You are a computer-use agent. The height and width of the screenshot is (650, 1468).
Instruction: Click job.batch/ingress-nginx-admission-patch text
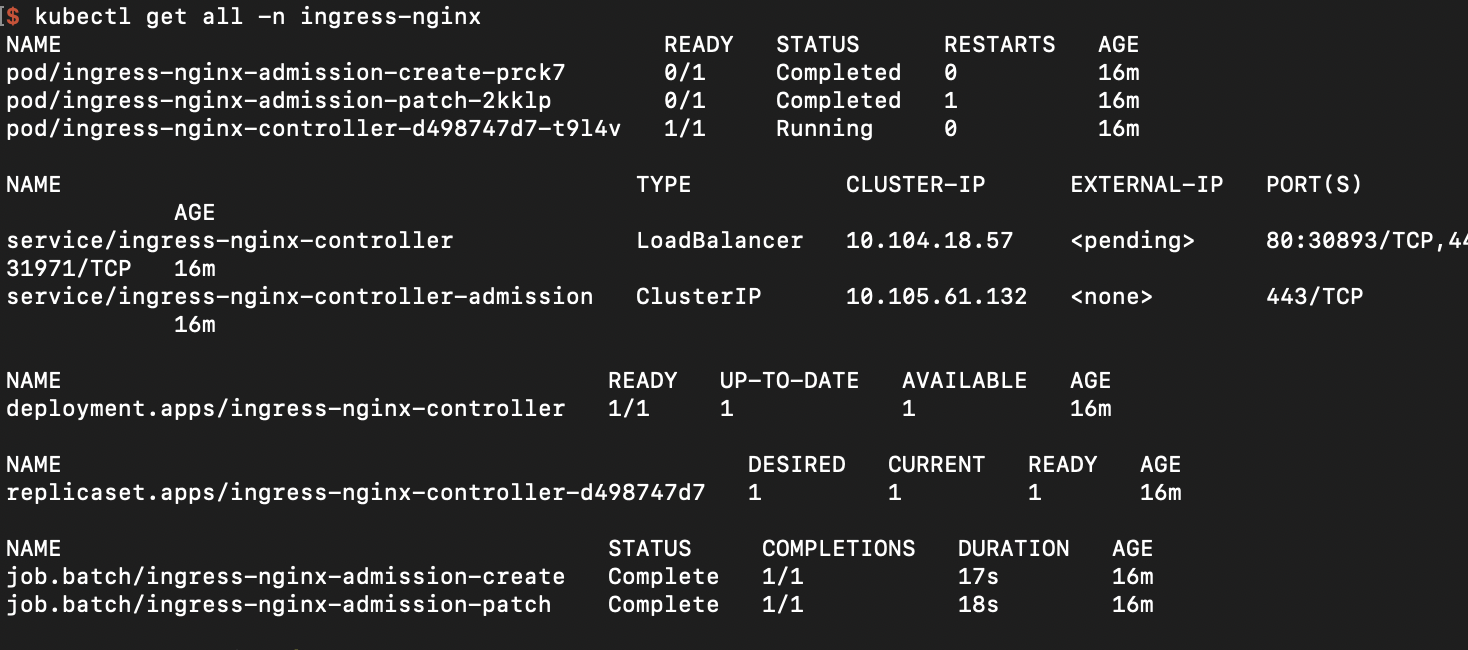coord(279,605)
